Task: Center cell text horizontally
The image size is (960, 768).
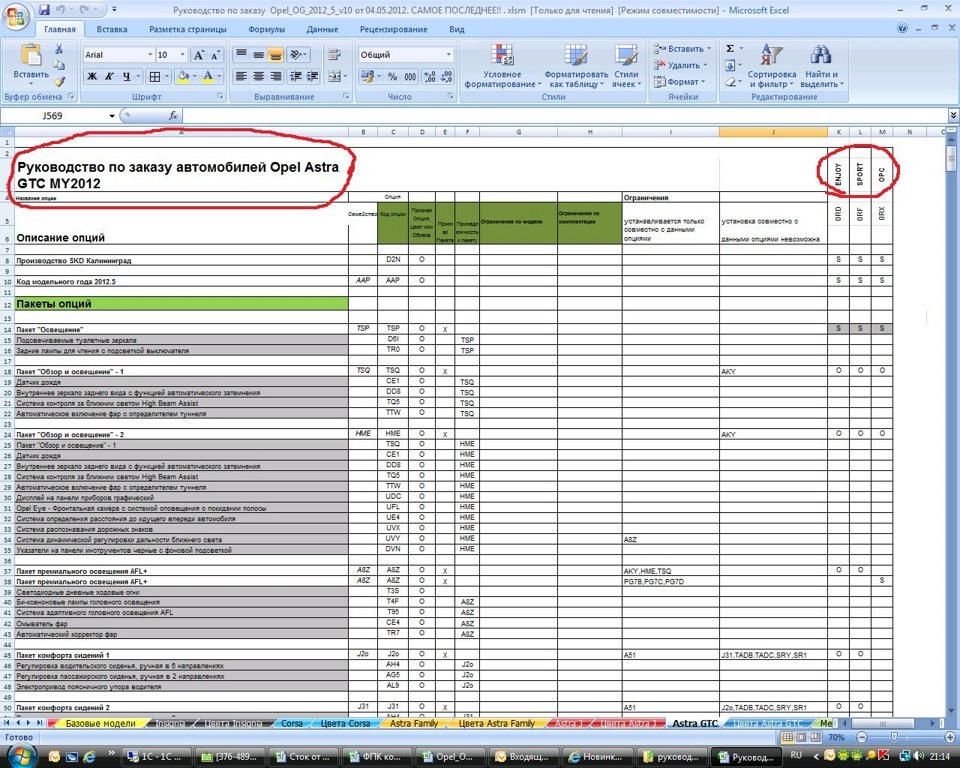Action: click(258, 77)
